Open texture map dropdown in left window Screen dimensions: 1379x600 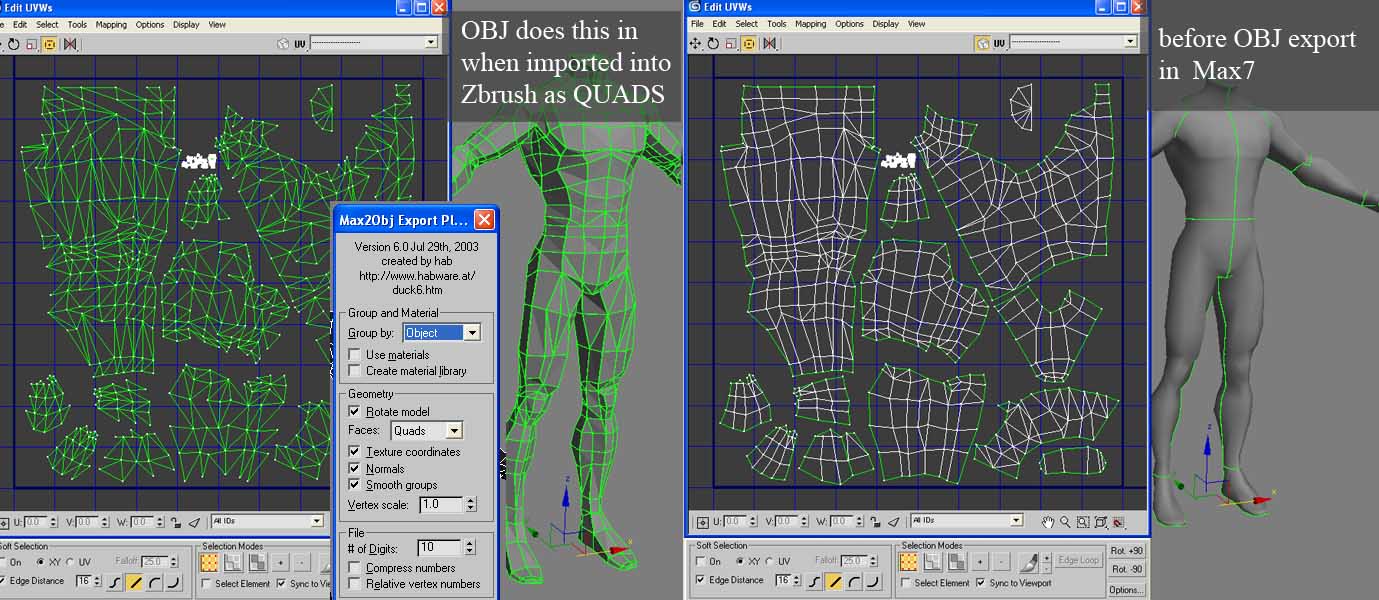pos(375,43)
